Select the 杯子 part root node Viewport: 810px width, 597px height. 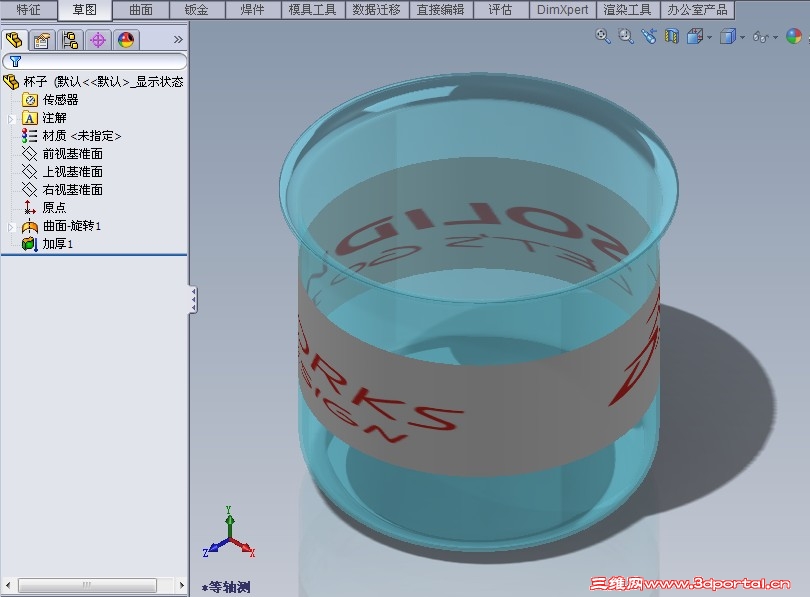click(x=93, y=82)
